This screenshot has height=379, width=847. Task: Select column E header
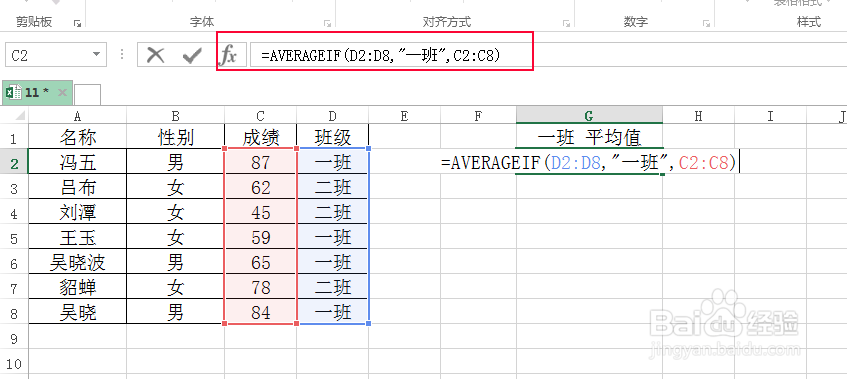(x=405, y=115)
